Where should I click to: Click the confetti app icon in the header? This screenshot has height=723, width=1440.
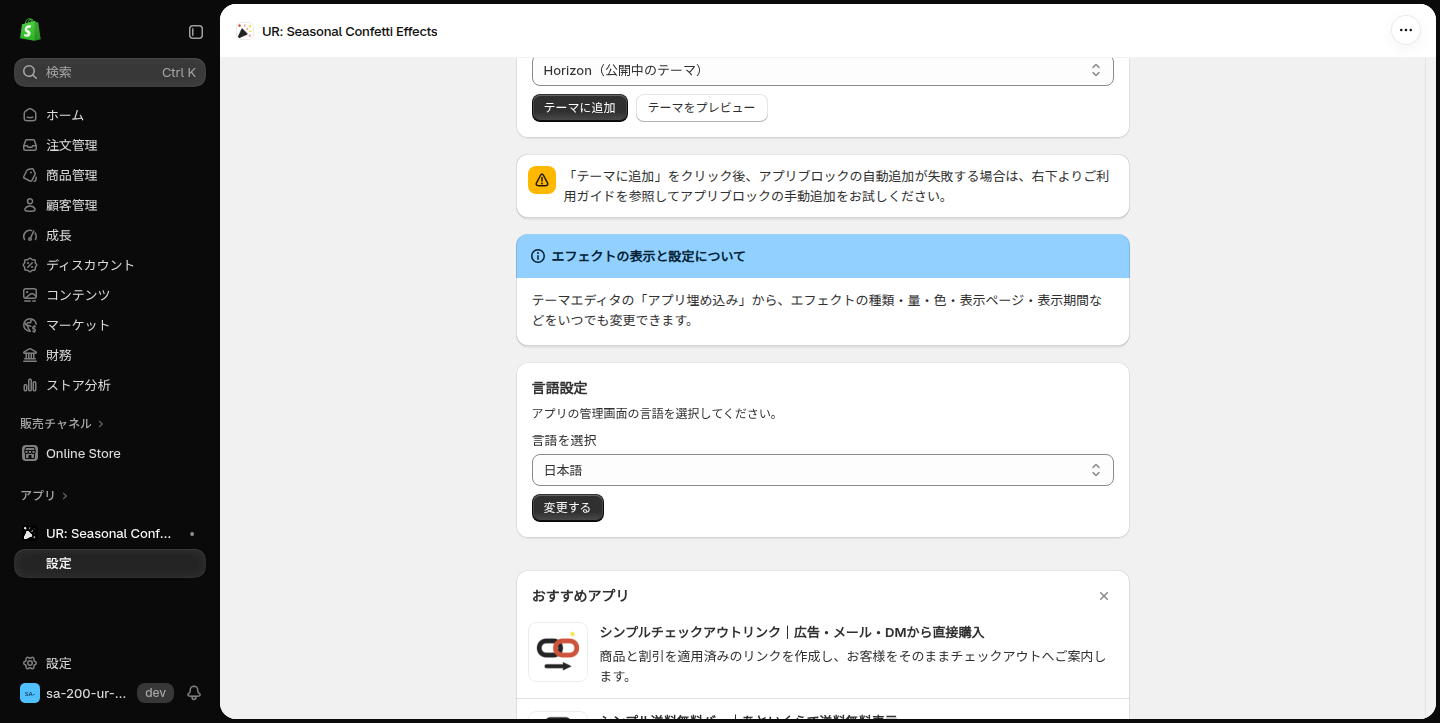(x=244, y=31)
